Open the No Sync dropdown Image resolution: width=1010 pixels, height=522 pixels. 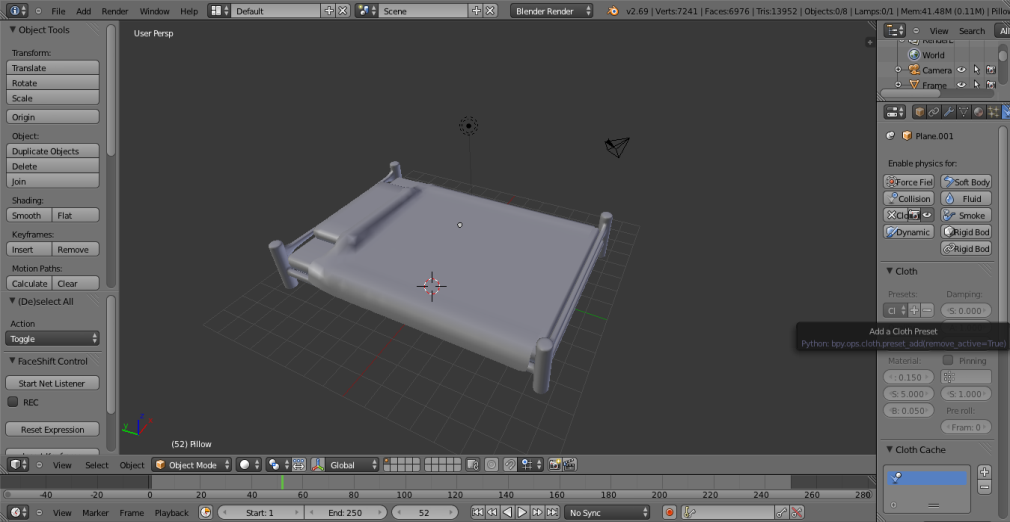click(607, 512)
